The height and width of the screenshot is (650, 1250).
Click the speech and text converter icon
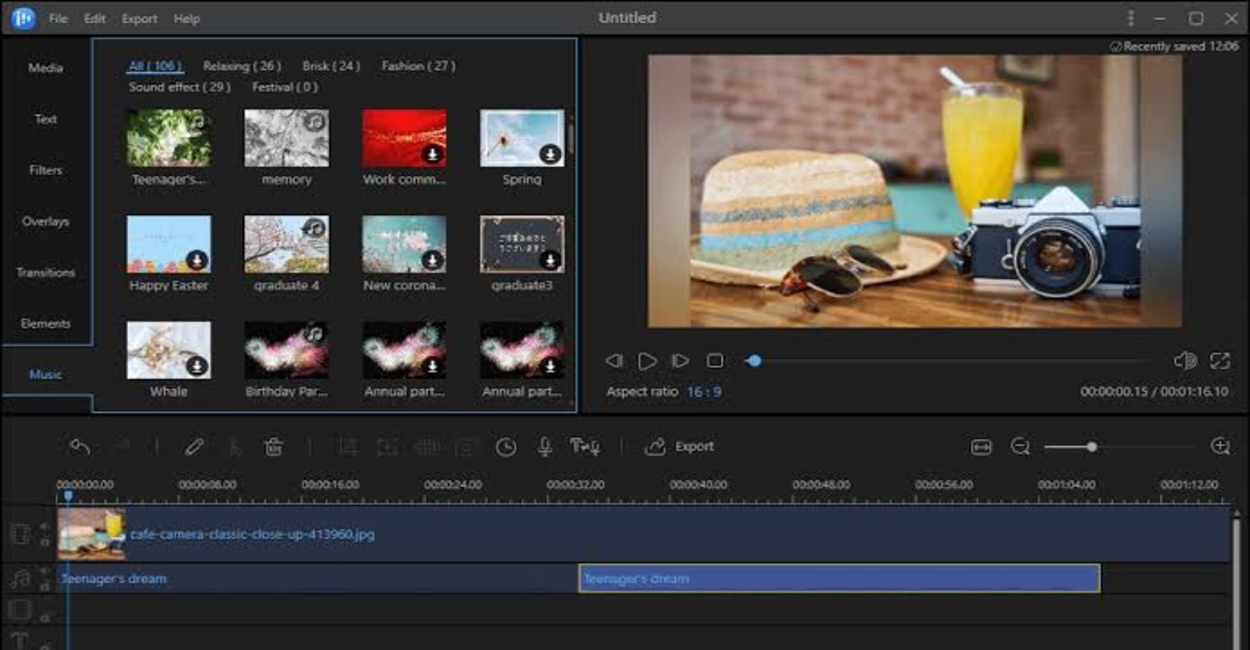pos(585,447)
